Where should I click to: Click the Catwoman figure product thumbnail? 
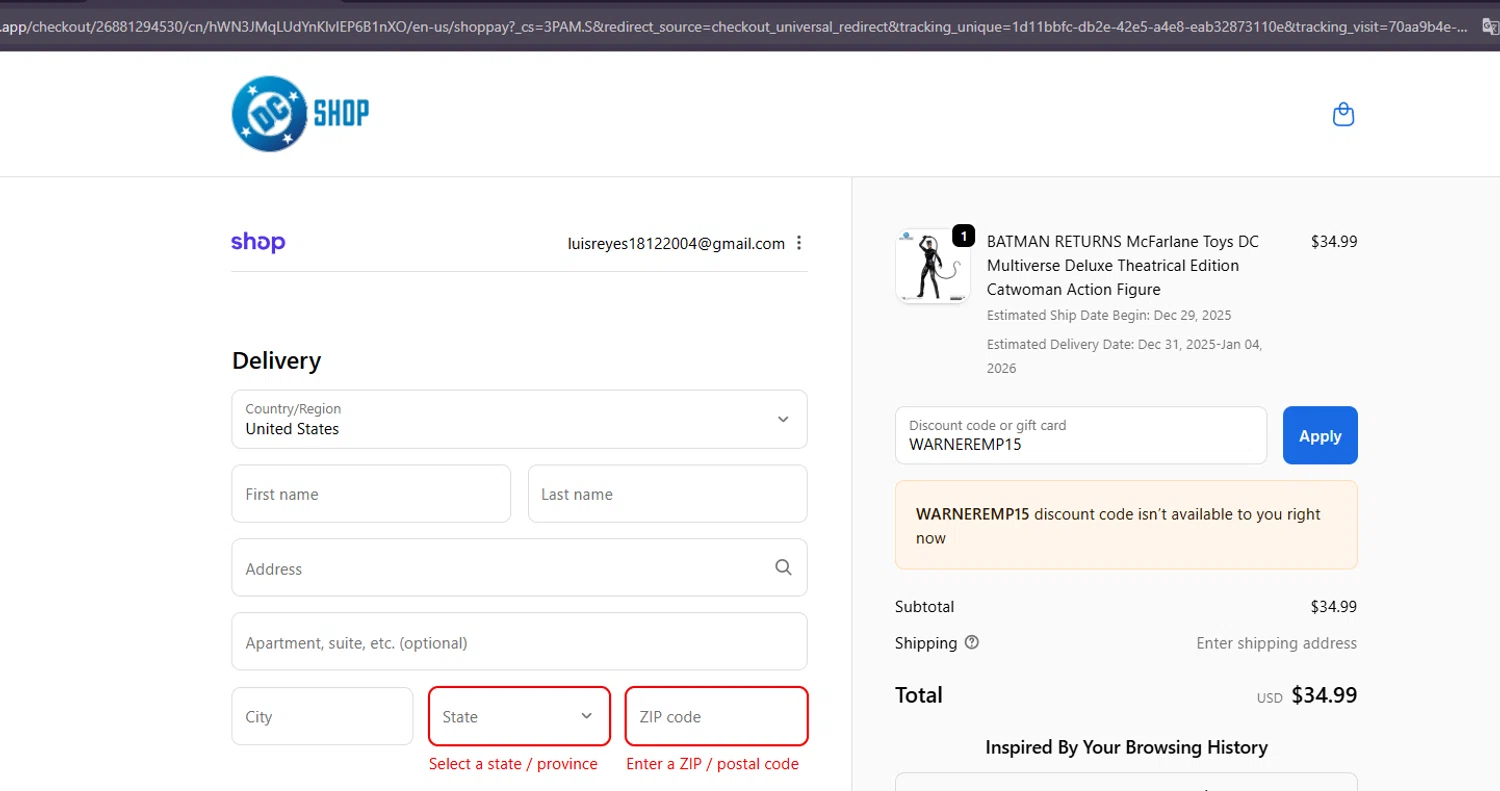(932, 266)
